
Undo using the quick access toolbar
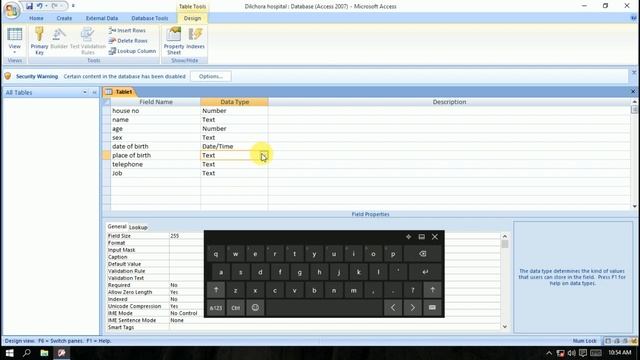point(40,6)
